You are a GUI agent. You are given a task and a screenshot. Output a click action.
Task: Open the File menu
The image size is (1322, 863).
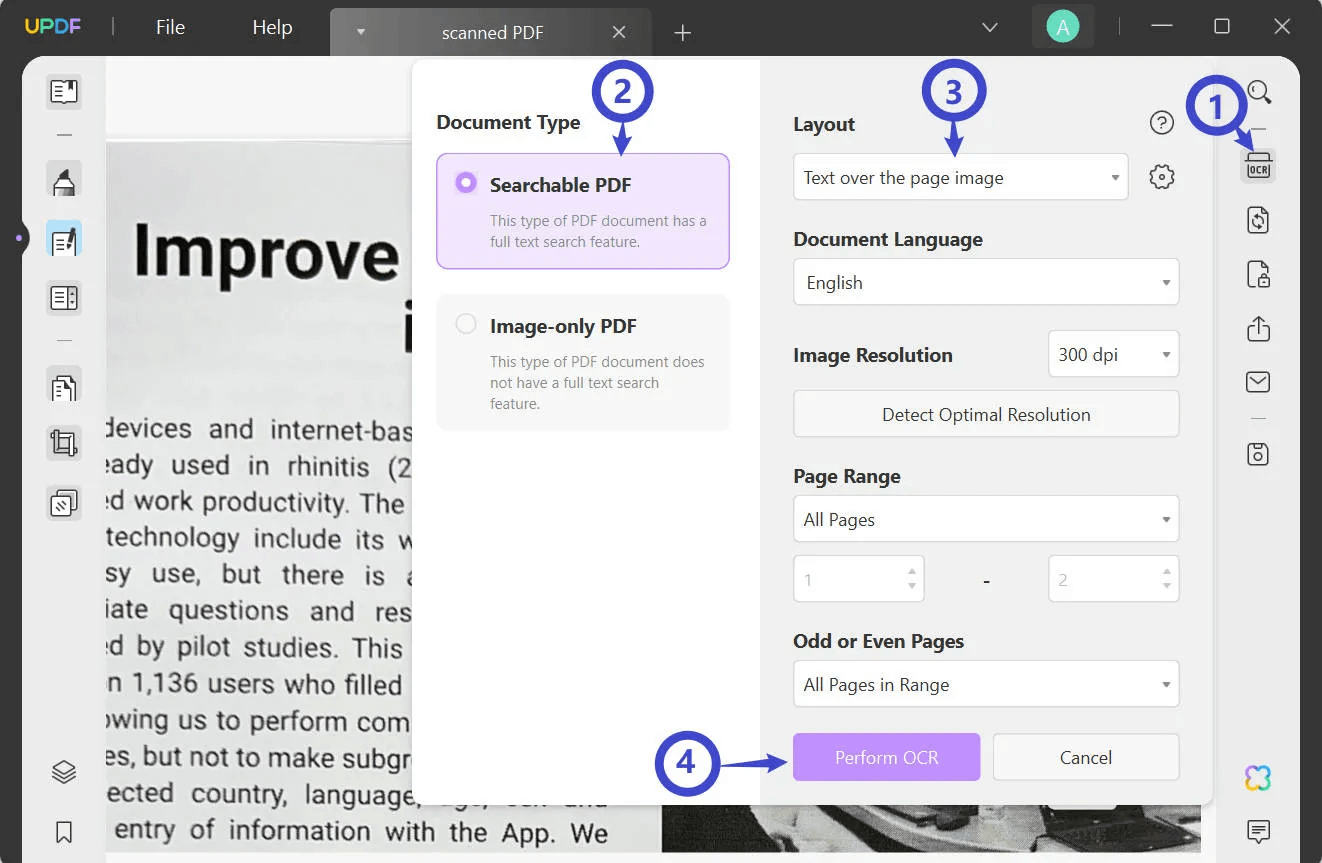[x=170, y=27]
